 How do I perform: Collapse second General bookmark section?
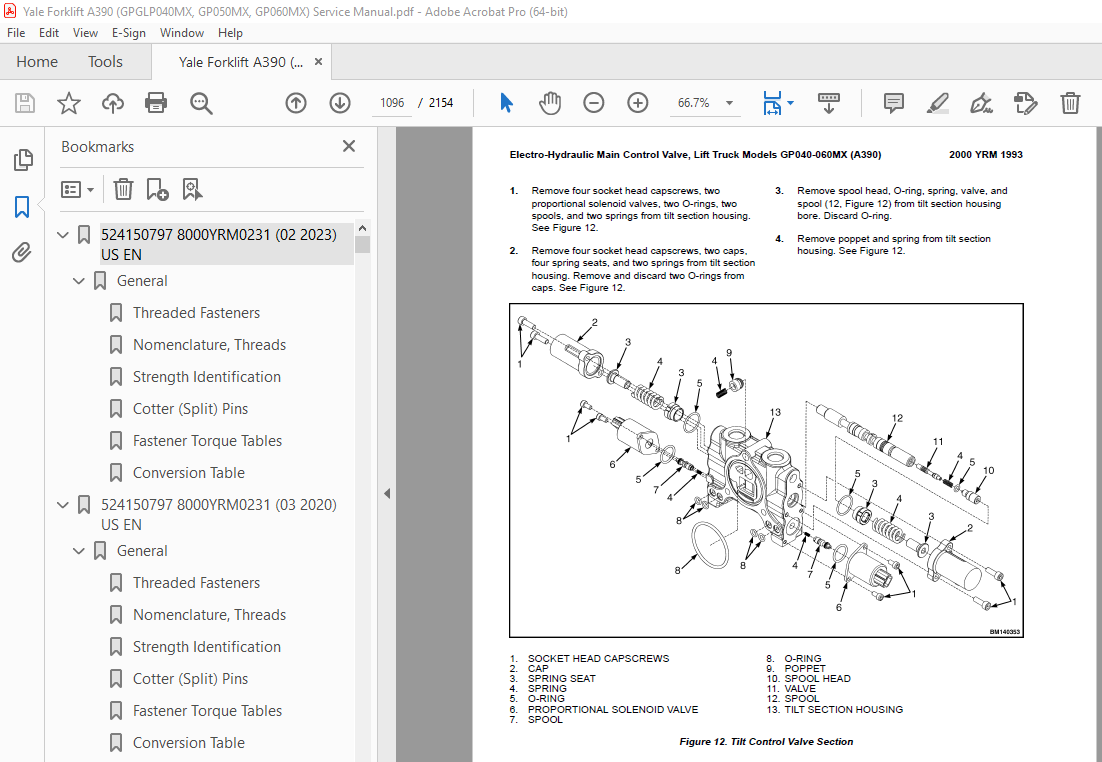tap(79, 551)
